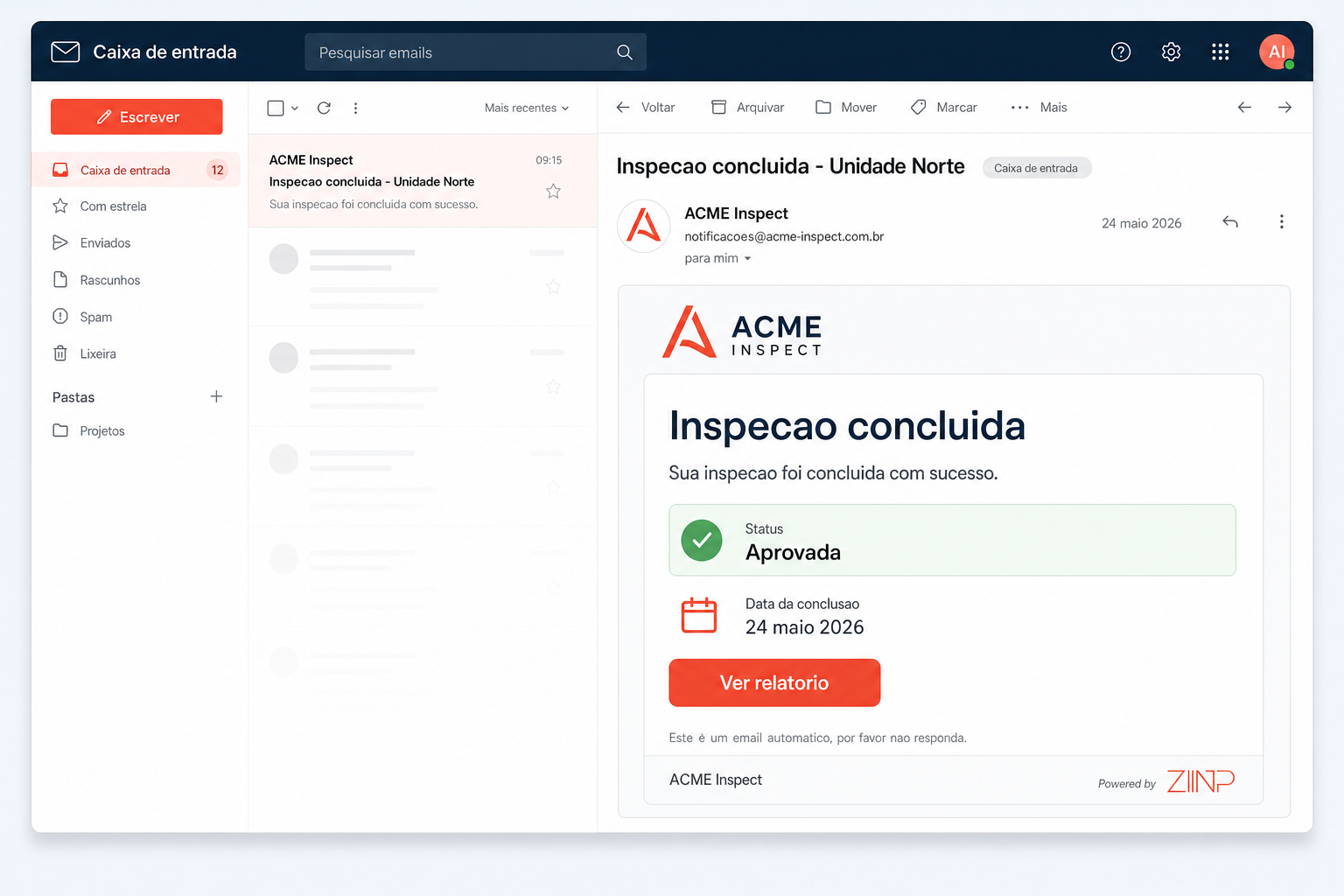Open Spam folder
1344x896 pixels.
pyautogui.click(x=82, y=317)
